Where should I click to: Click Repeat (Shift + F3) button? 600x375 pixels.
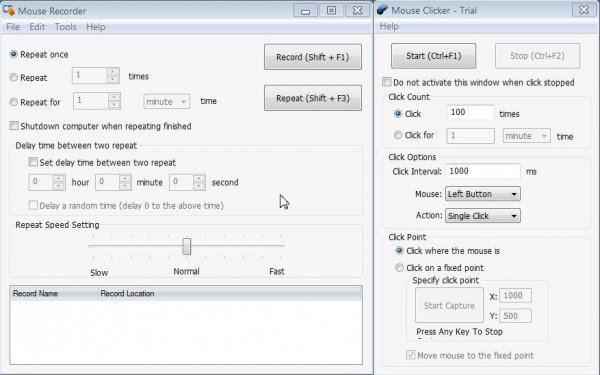coord(313,98)
